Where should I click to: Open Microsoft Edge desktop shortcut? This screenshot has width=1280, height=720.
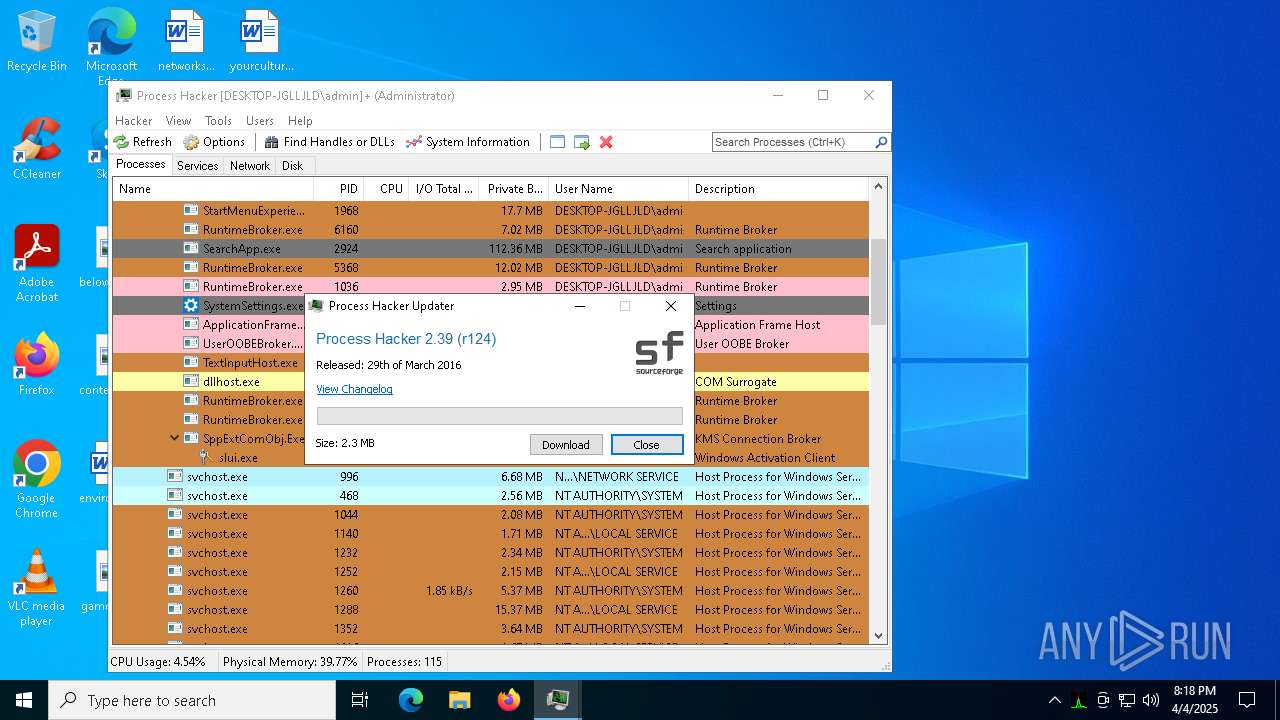click(x=111, y=45)
